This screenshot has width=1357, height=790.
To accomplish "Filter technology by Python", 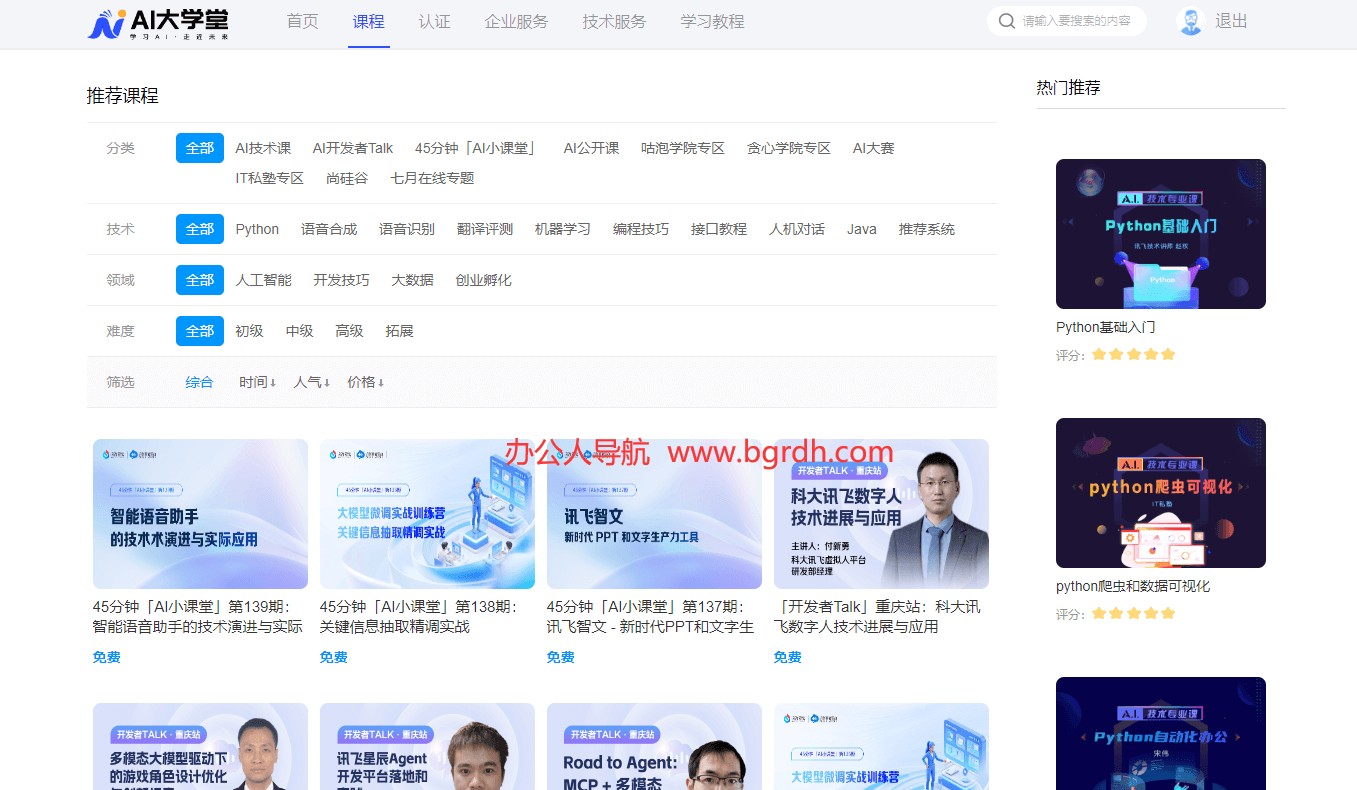I will point(257,229).
